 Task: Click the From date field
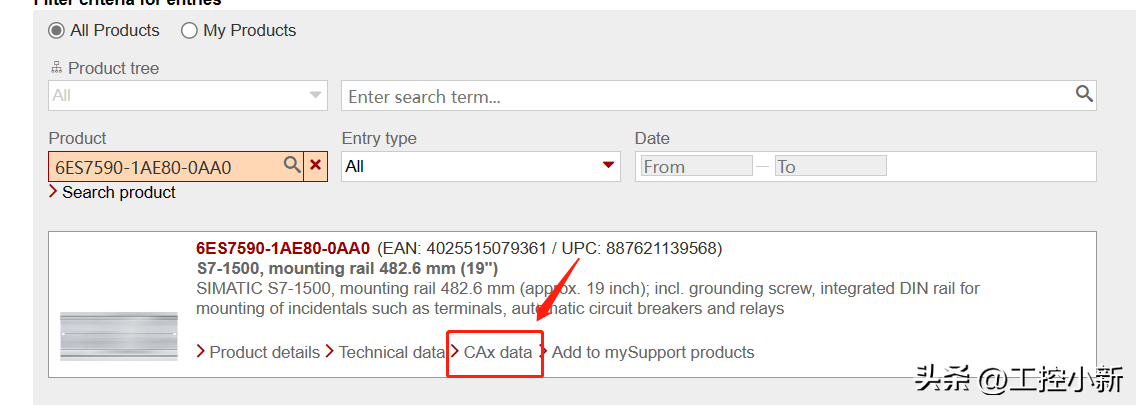[696, 166]
